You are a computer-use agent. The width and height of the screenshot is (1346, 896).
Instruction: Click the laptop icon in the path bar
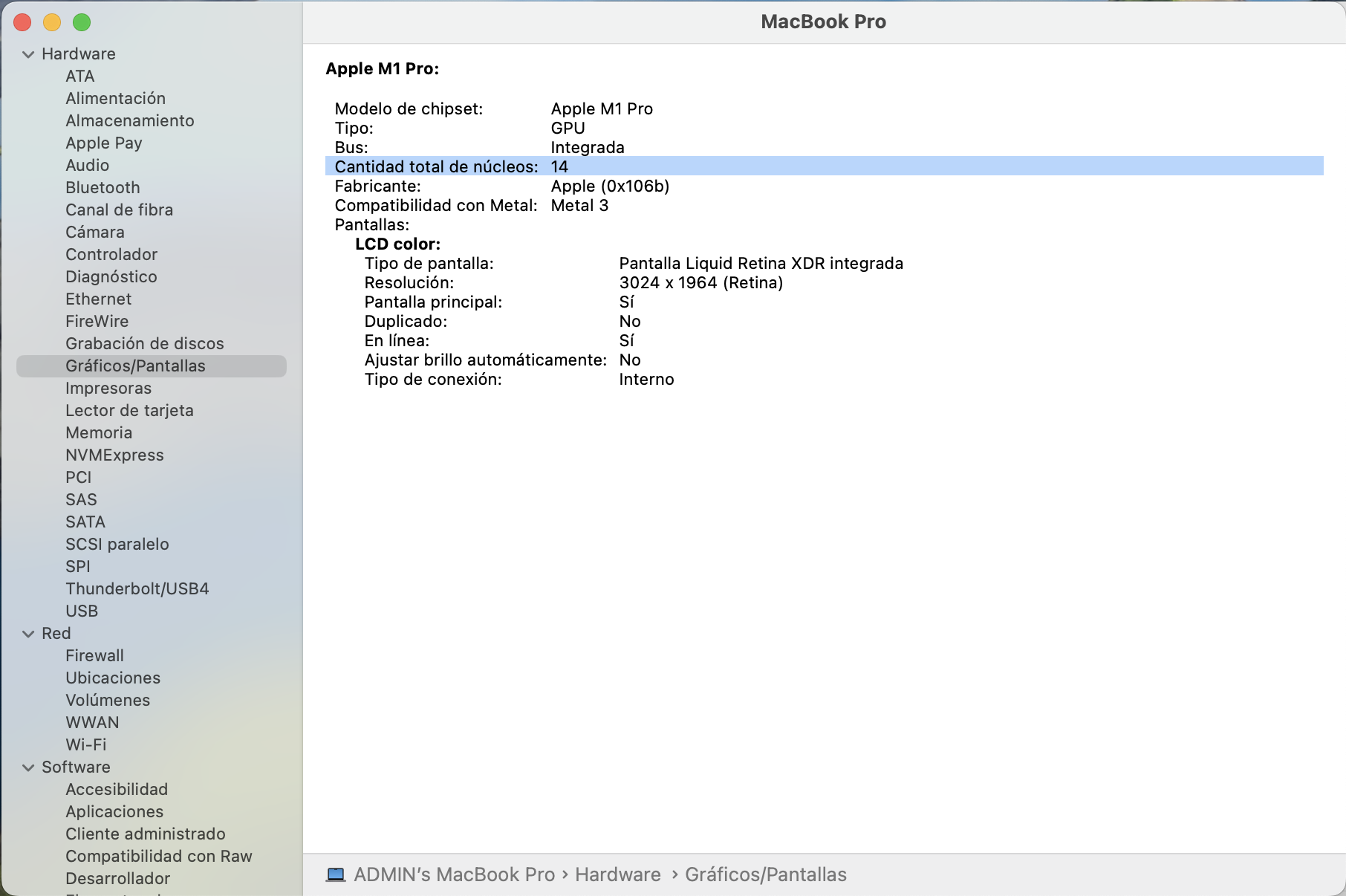point(336,874)
